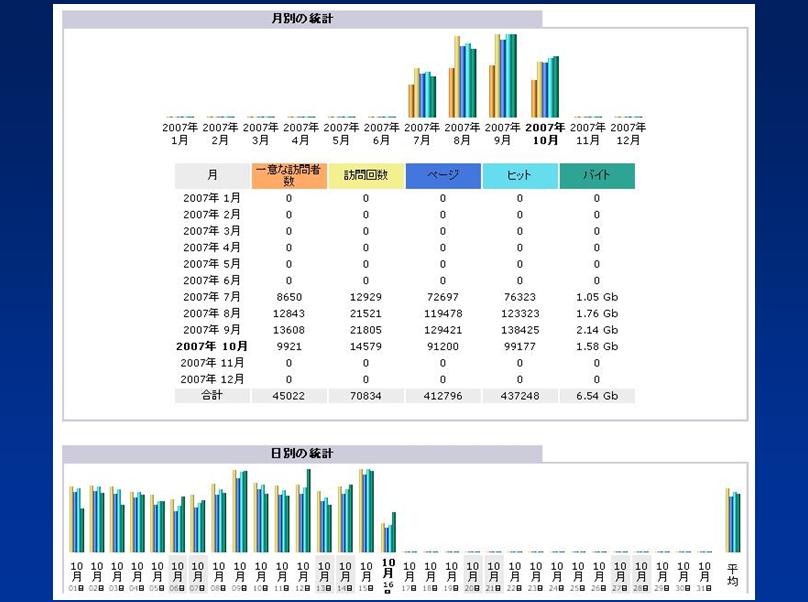Select the 10月 01日 daily chart label
Image resolution: width=808 pixels, height=602 pixels.
[x=76, y=573]
